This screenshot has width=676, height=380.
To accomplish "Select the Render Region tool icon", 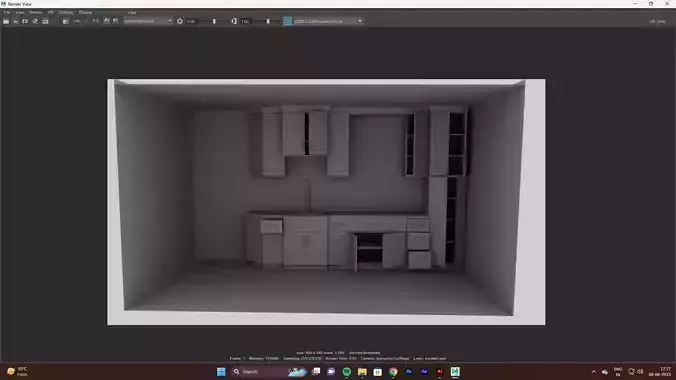I will click(x=16, y=21).
